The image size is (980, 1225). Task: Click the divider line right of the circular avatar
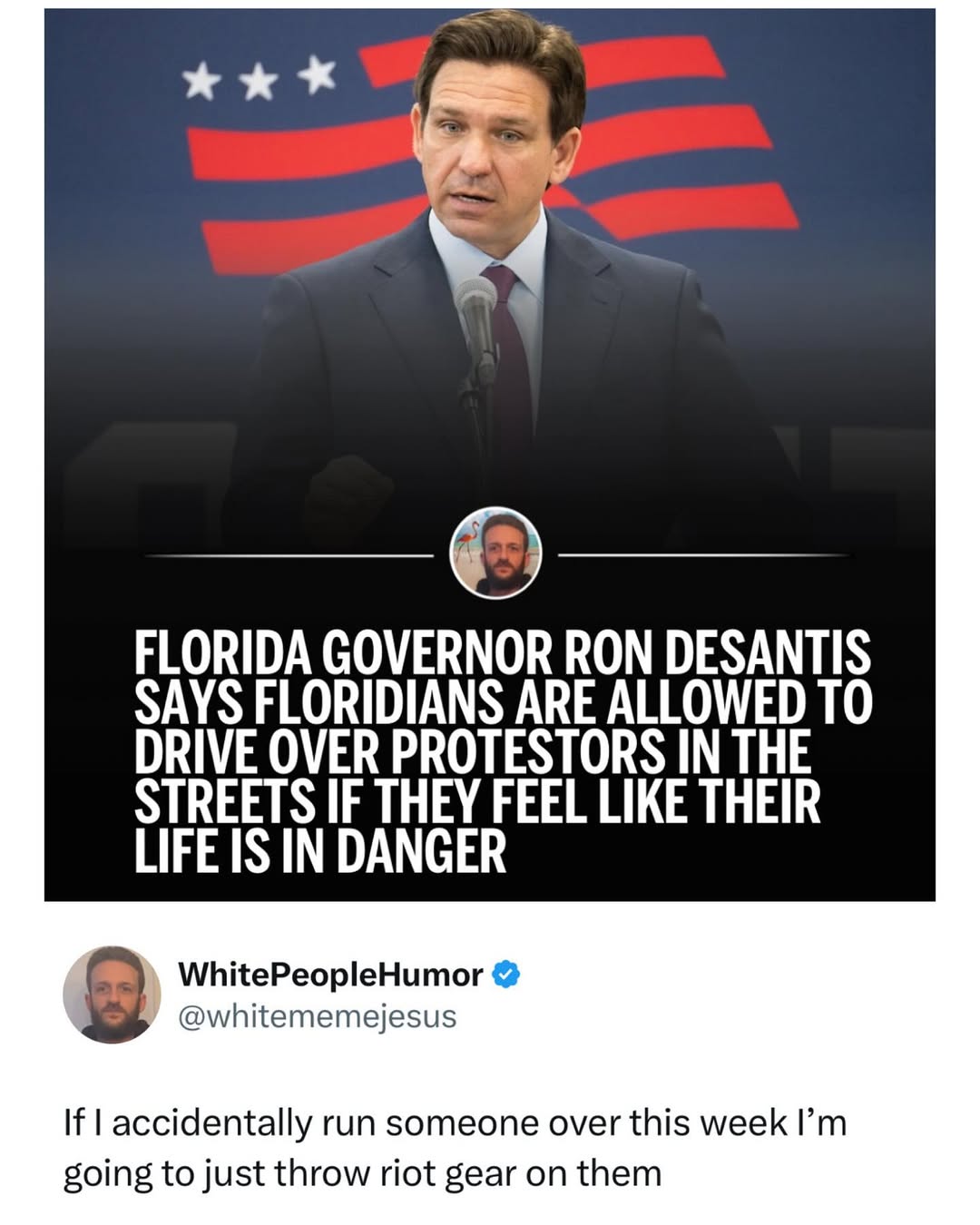point(703,554)
